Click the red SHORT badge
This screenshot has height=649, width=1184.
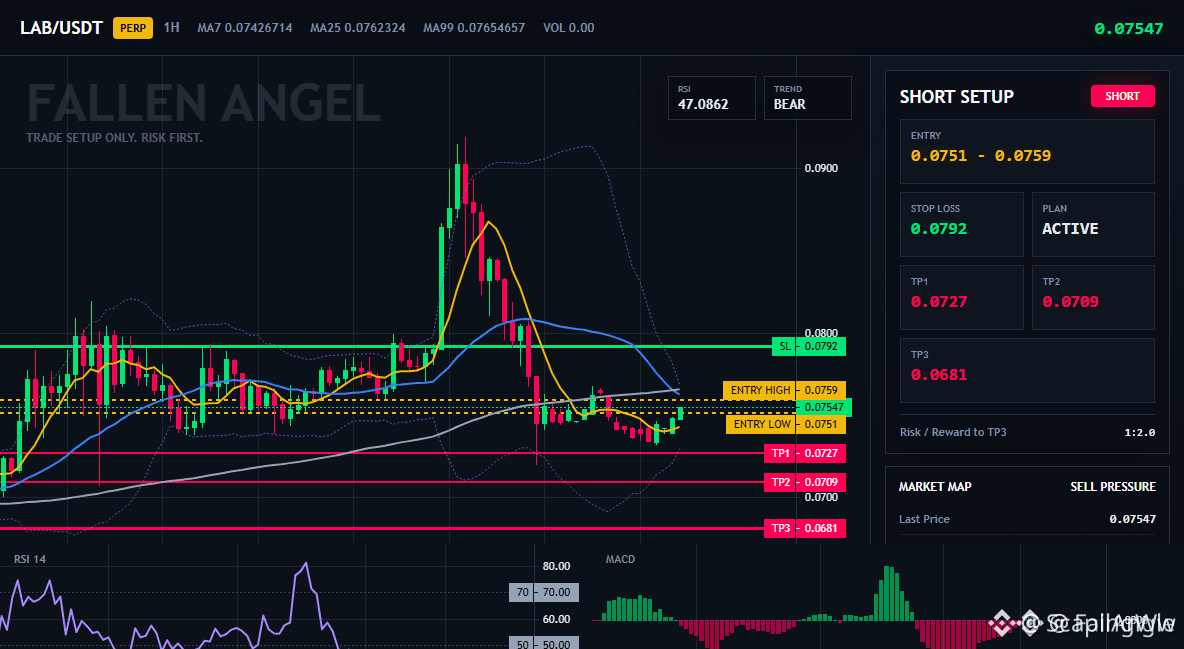[x=1122, y=96]
